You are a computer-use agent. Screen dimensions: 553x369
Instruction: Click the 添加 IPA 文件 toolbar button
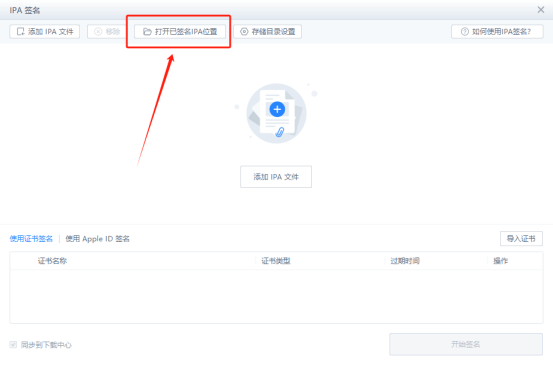click(x=44, y=31)
